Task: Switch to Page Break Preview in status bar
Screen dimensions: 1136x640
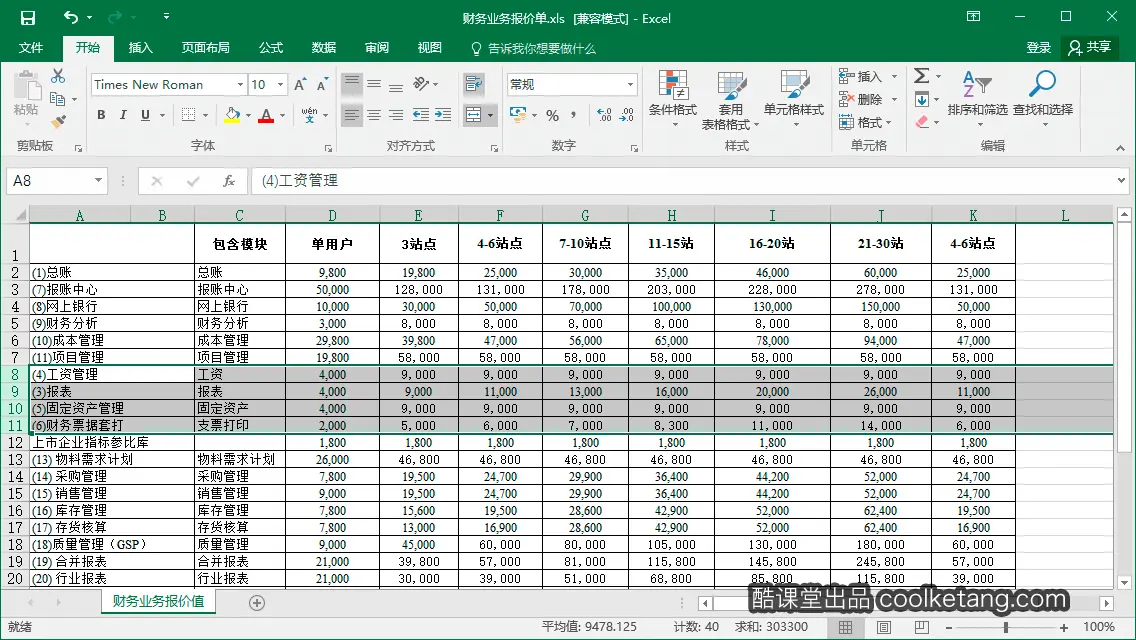Action: 921,627
